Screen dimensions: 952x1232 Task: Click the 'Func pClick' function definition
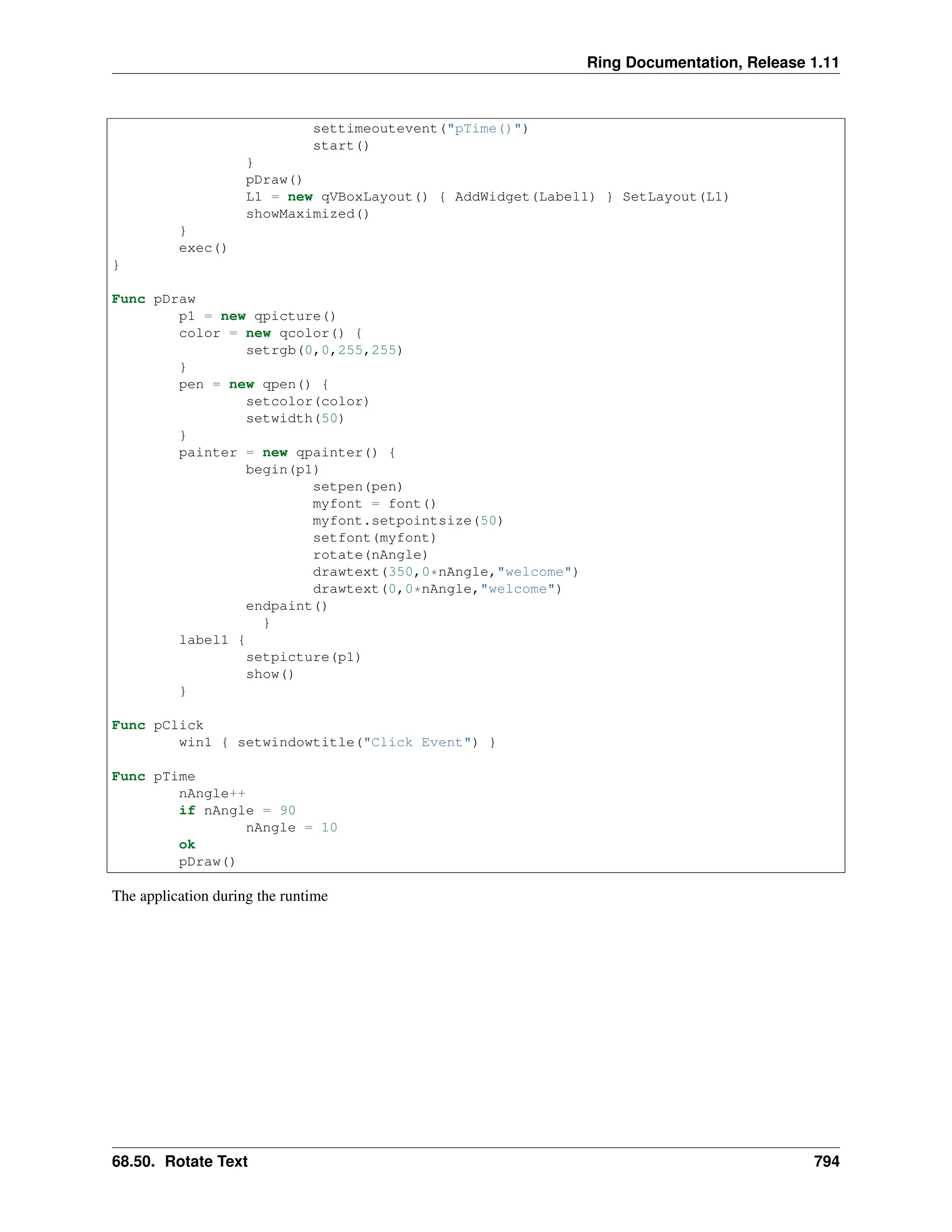click(x=158, y=725)
